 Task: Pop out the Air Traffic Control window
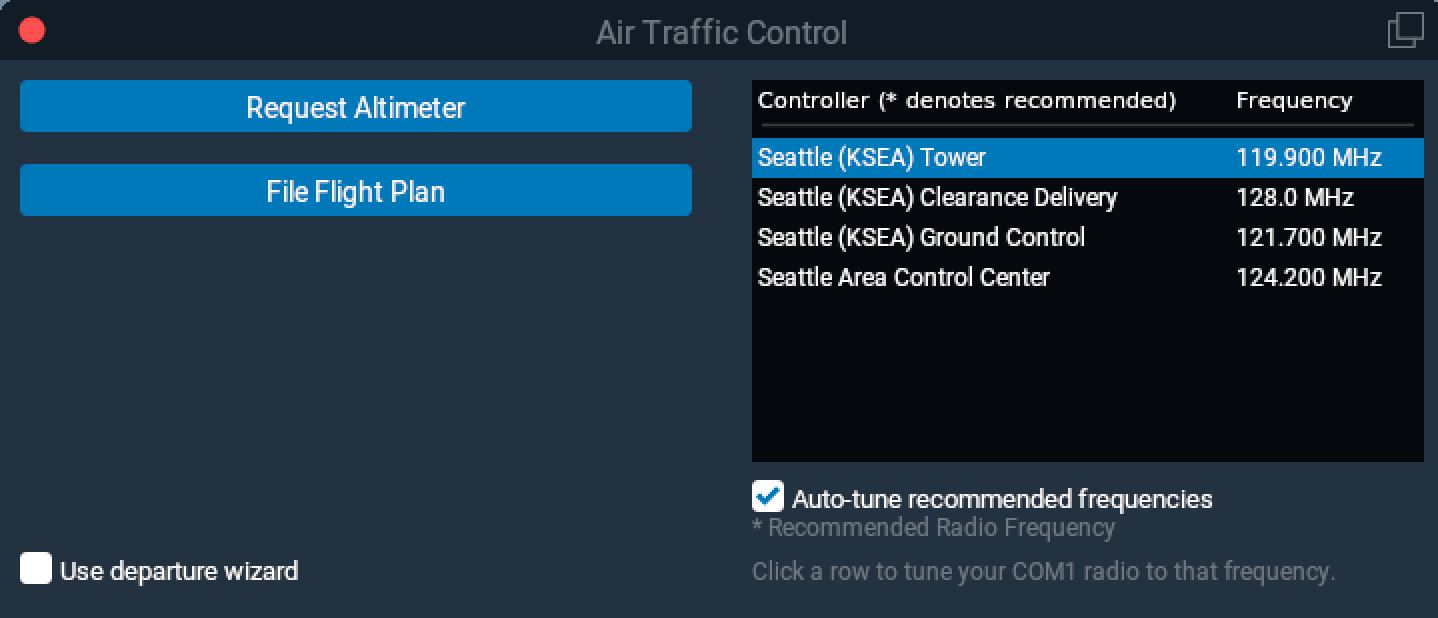pyautogui.click(x=1405, y=30)
